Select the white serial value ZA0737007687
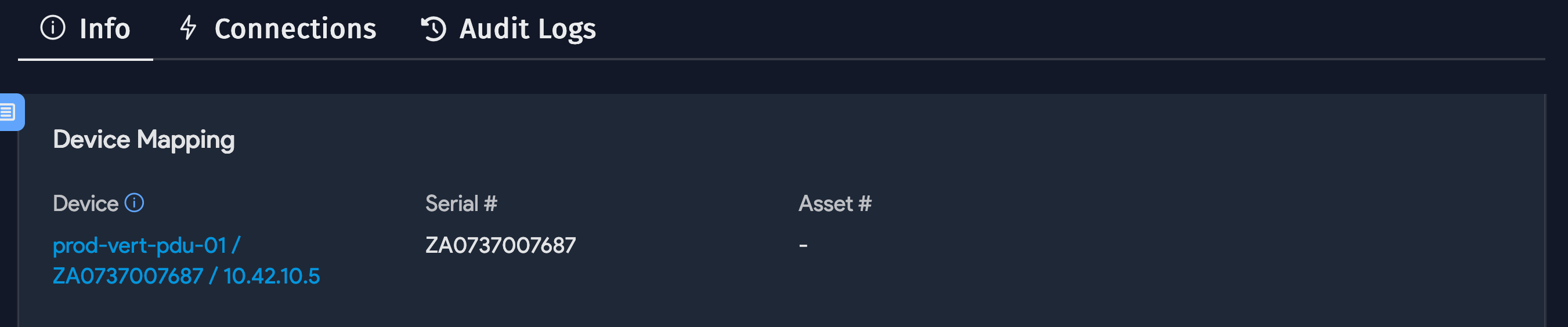 (x=500, y=246)
